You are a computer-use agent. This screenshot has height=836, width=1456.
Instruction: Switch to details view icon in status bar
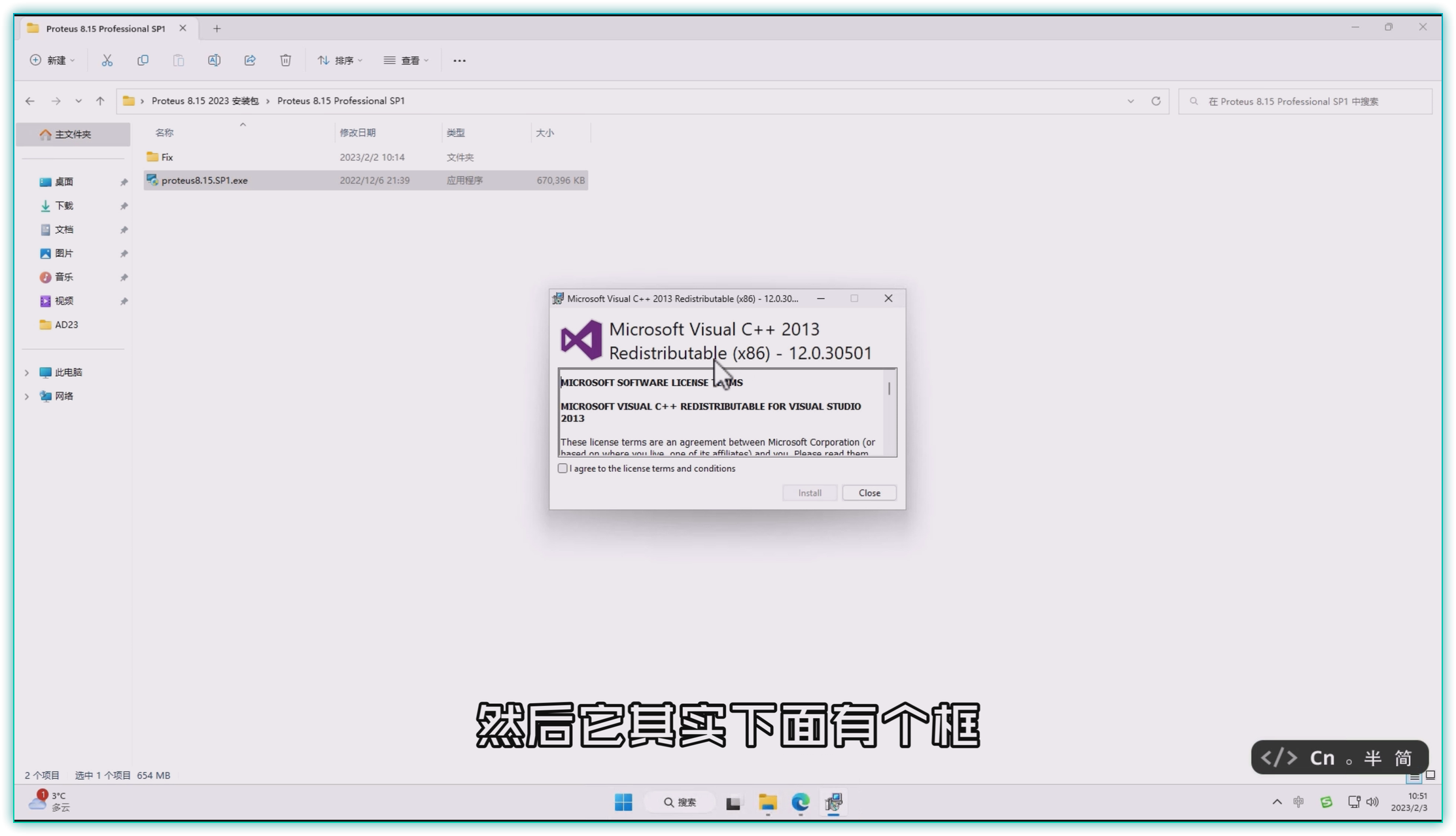(x=1414, y=776)
